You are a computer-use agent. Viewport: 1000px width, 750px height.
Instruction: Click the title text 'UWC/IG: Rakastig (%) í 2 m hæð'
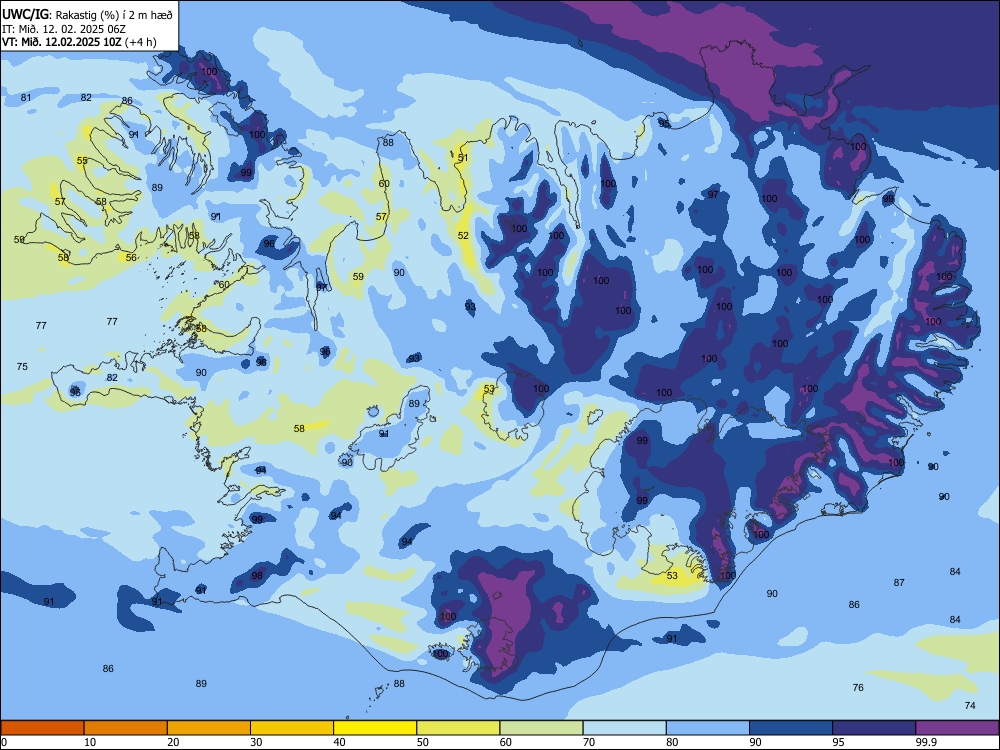coord(87,15)
